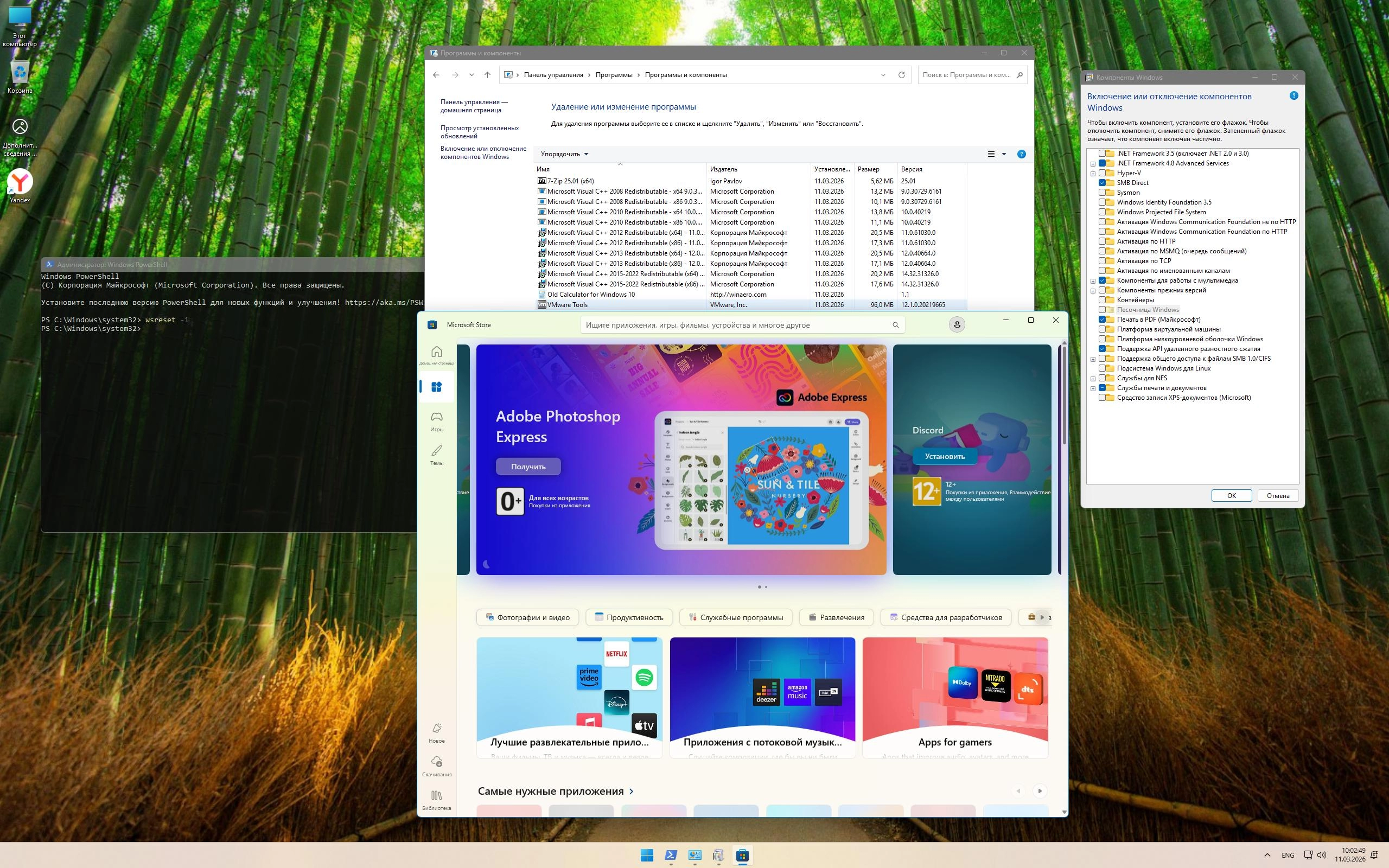Expand Службы для NFS tree node
This screenshot has height=868, width=1389.
(x=1093, y=378)
